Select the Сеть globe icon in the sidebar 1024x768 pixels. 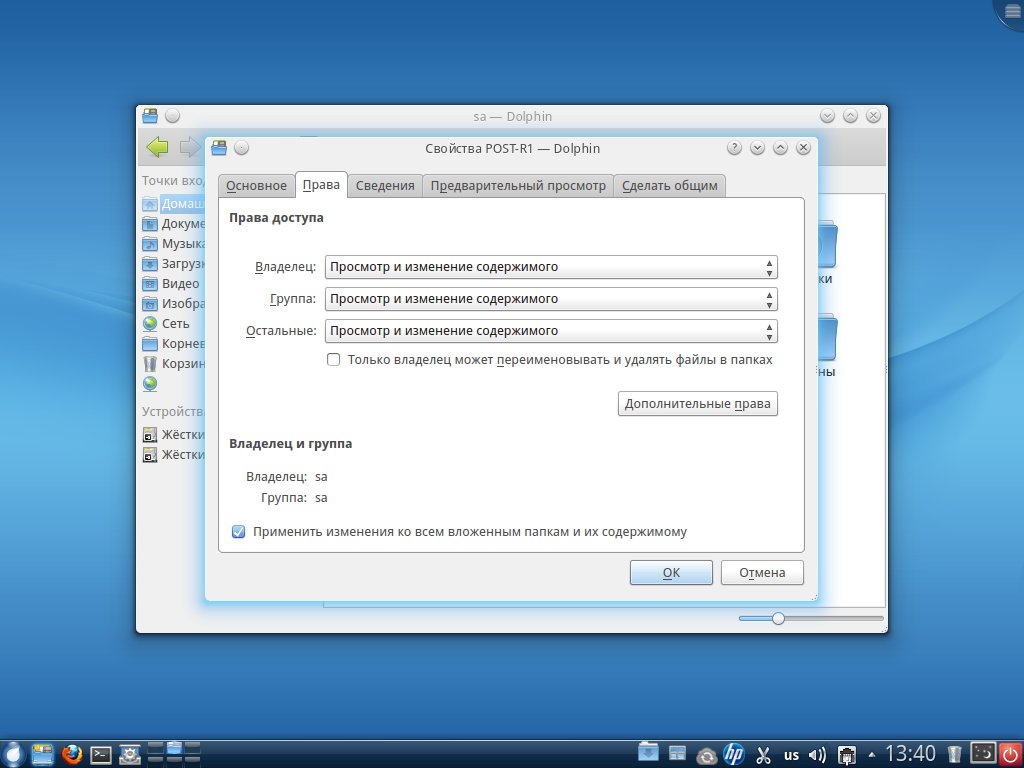[150, 324]
